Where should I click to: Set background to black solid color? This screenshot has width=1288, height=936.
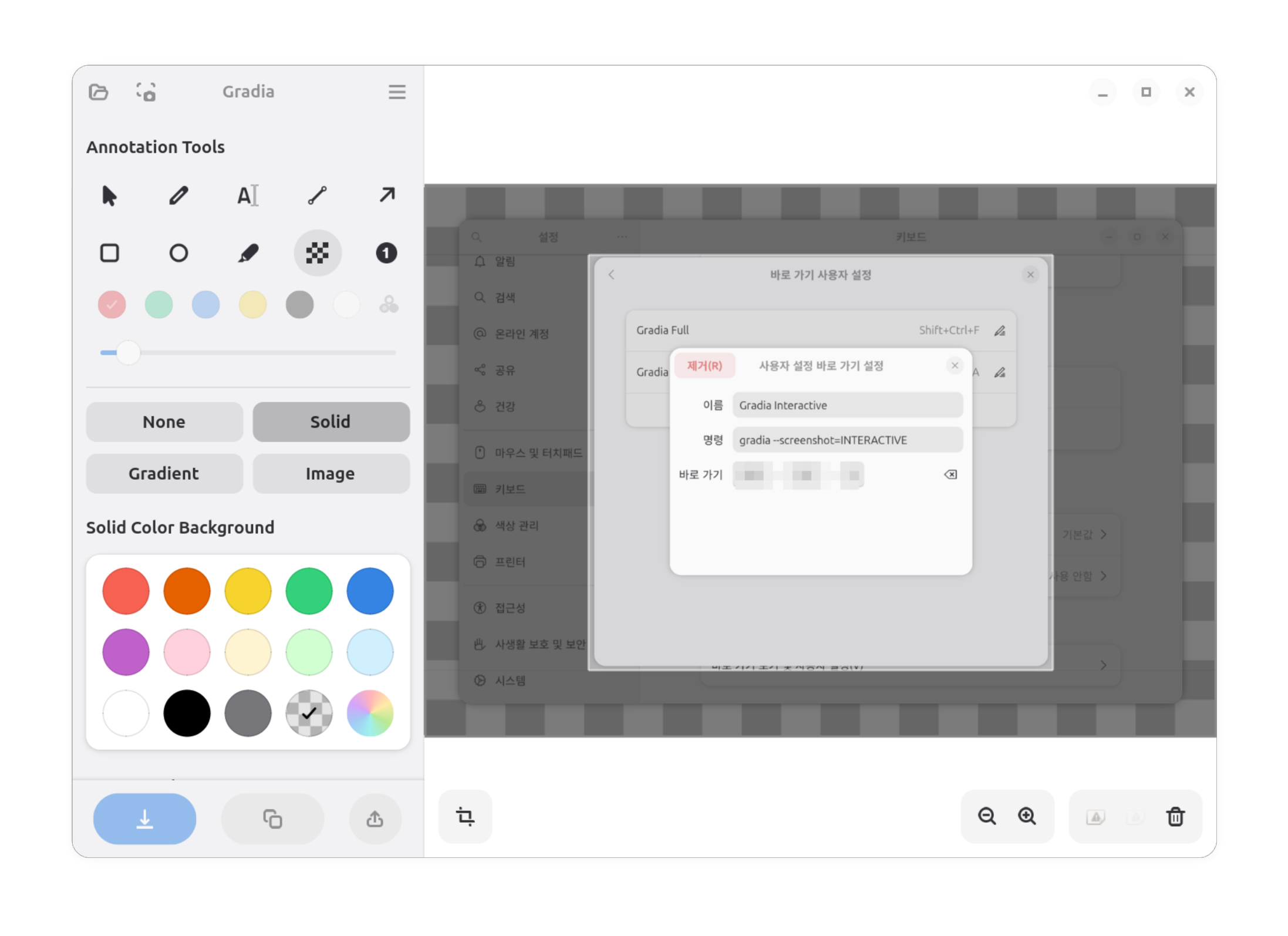pos(187,713)
